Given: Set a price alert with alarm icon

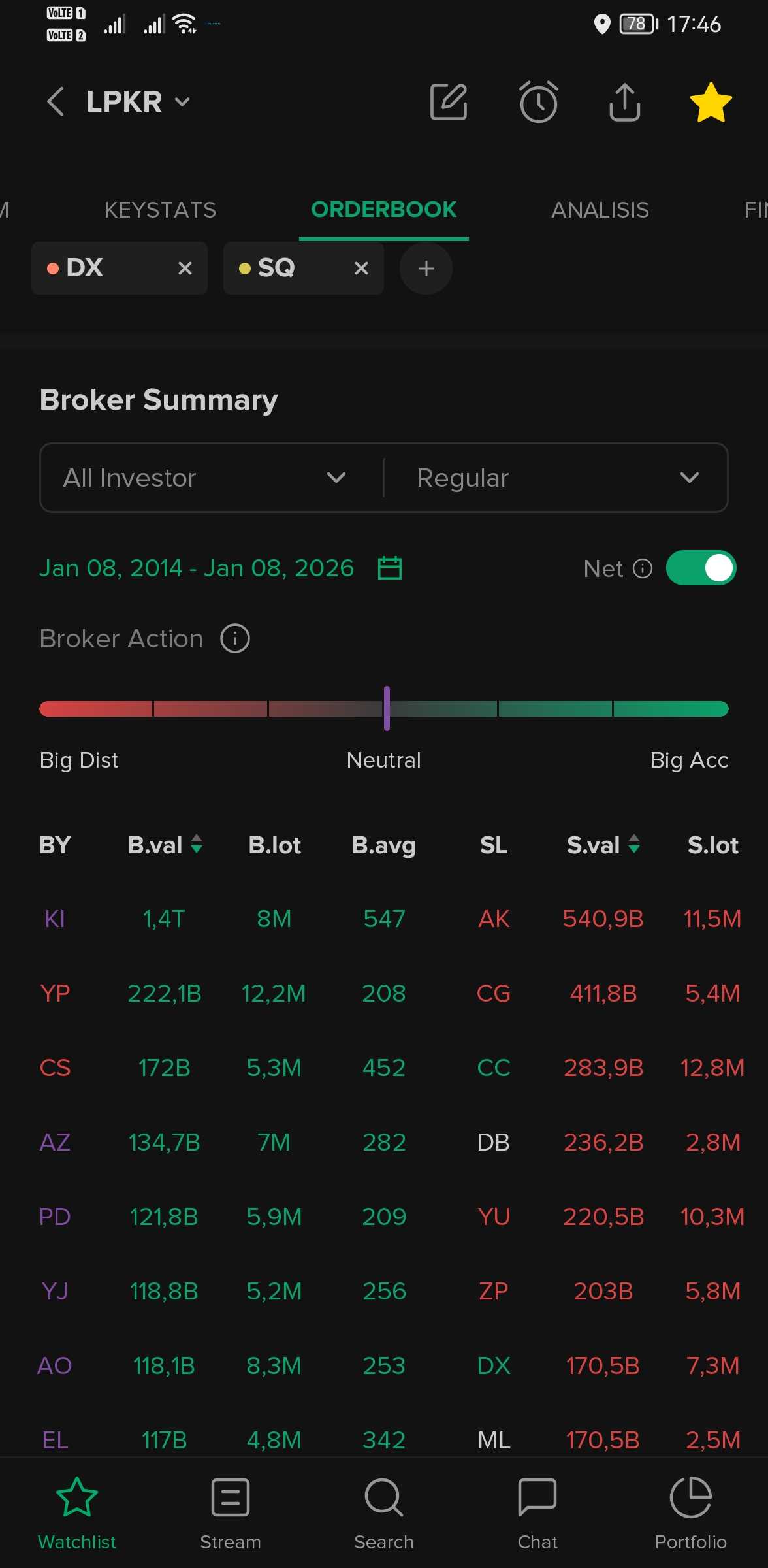Looking at the screenshot, I should point(538,102).
